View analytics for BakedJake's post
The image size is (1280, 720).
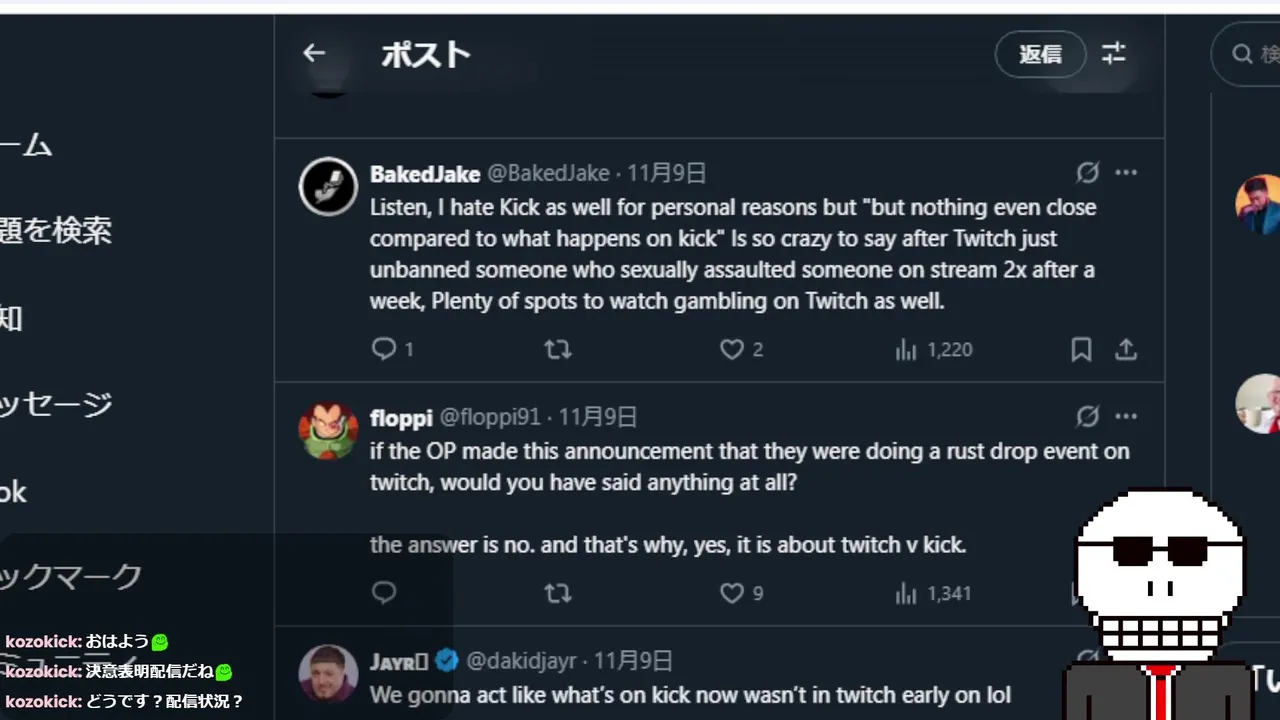906,349
